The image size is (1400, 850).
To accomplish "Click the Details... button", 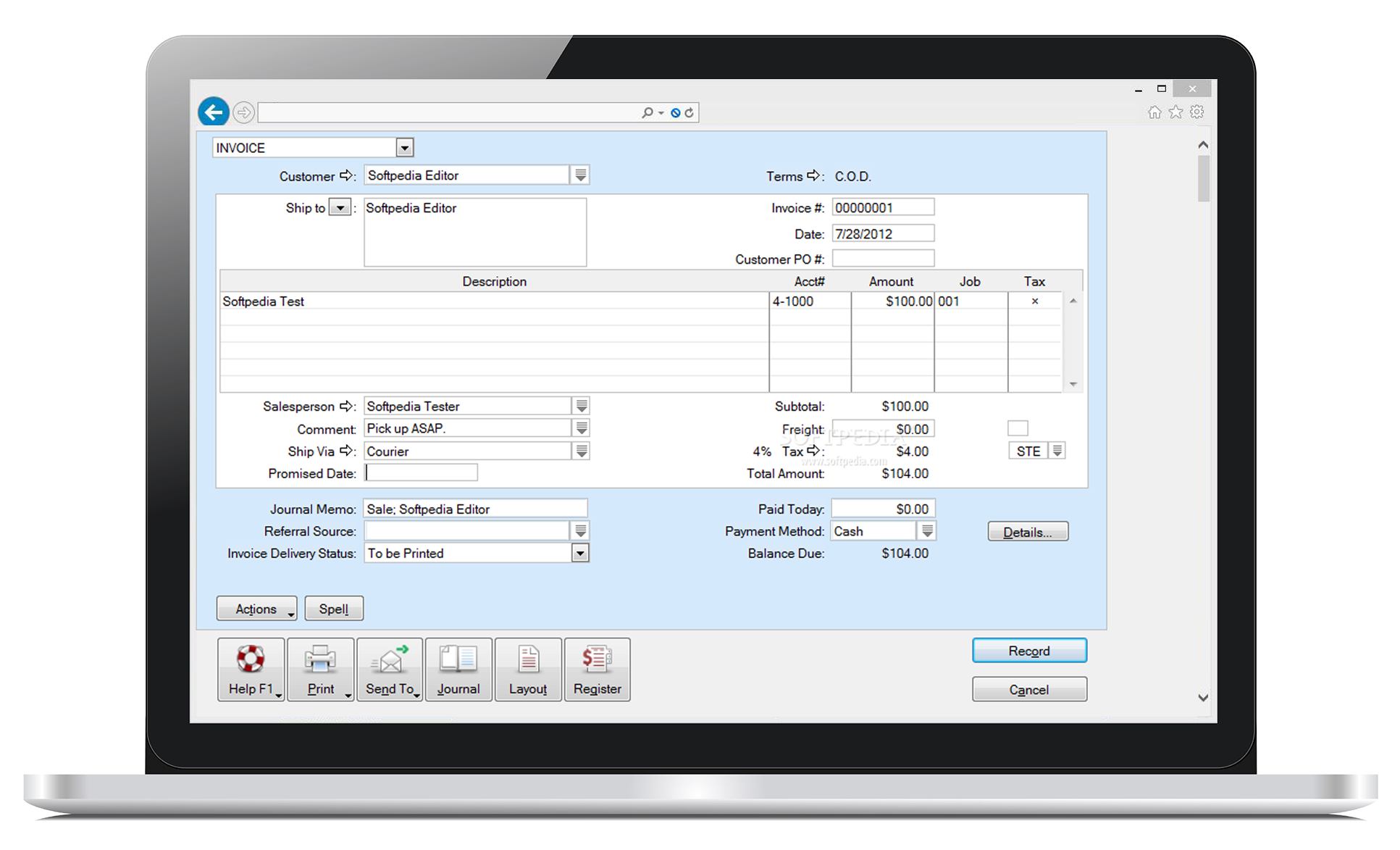I will click(x=1027, y=532).
